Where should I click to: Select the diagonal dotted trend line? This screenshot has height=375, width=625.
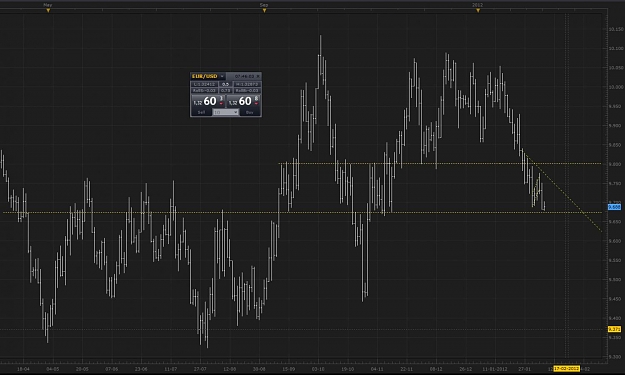click(x=562, y=191)
